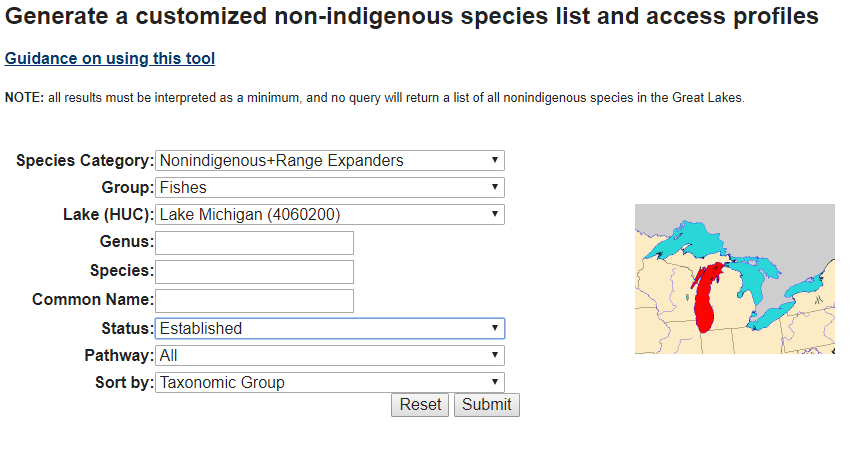Click red Lake Michigan on the map

(x=707, y=300)
